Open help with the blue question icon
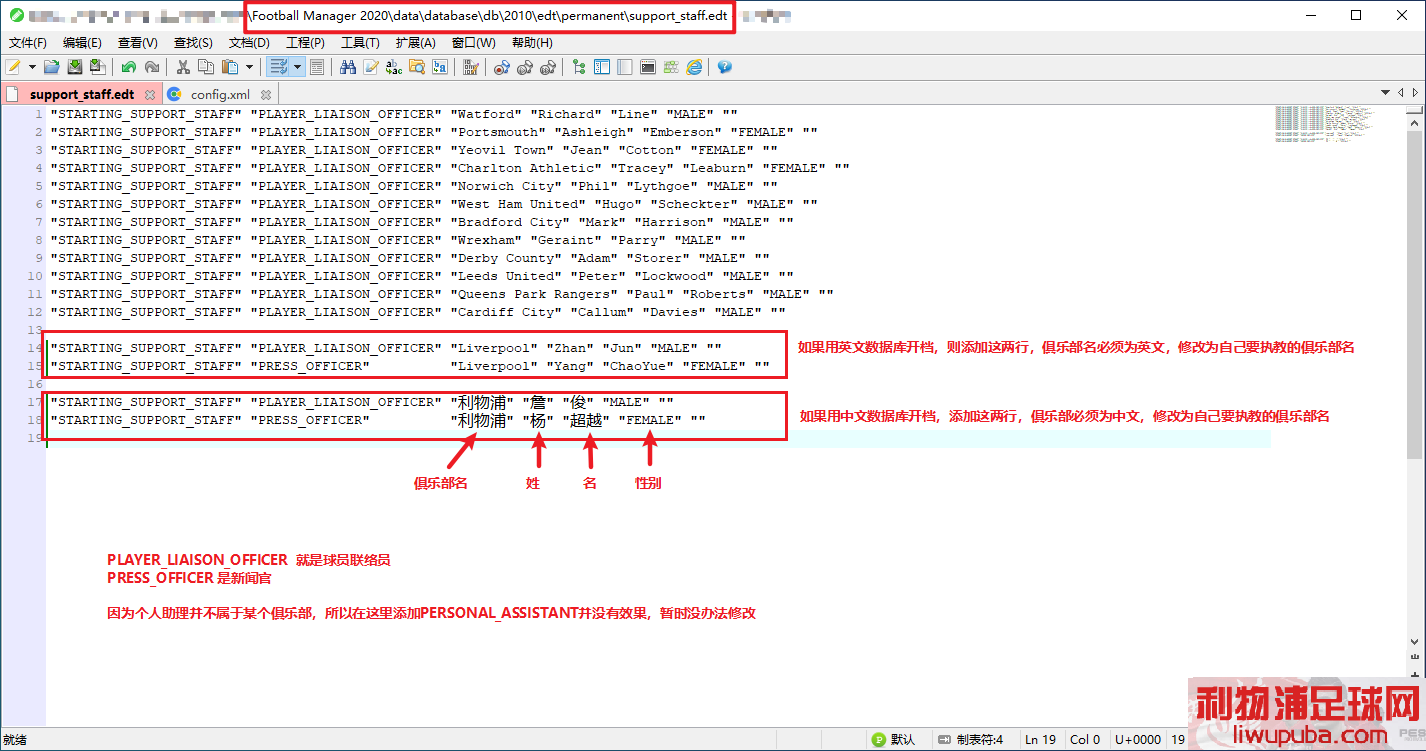Viewport: 1426px width, 751px height. [x=725, y=67]
